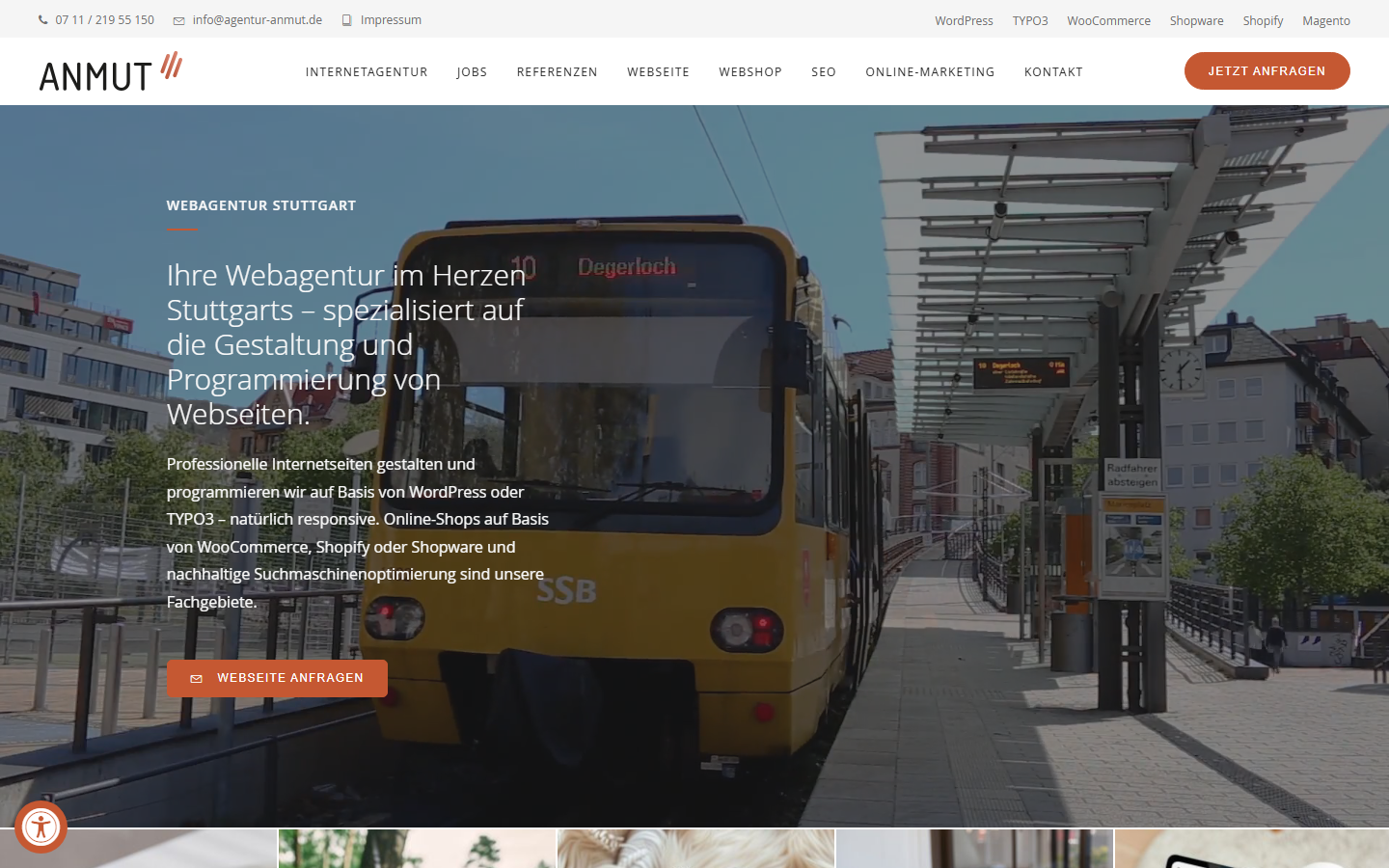Open the accessibility widget icon
This screenshot has width=1389, height=868.
point(41,827)
